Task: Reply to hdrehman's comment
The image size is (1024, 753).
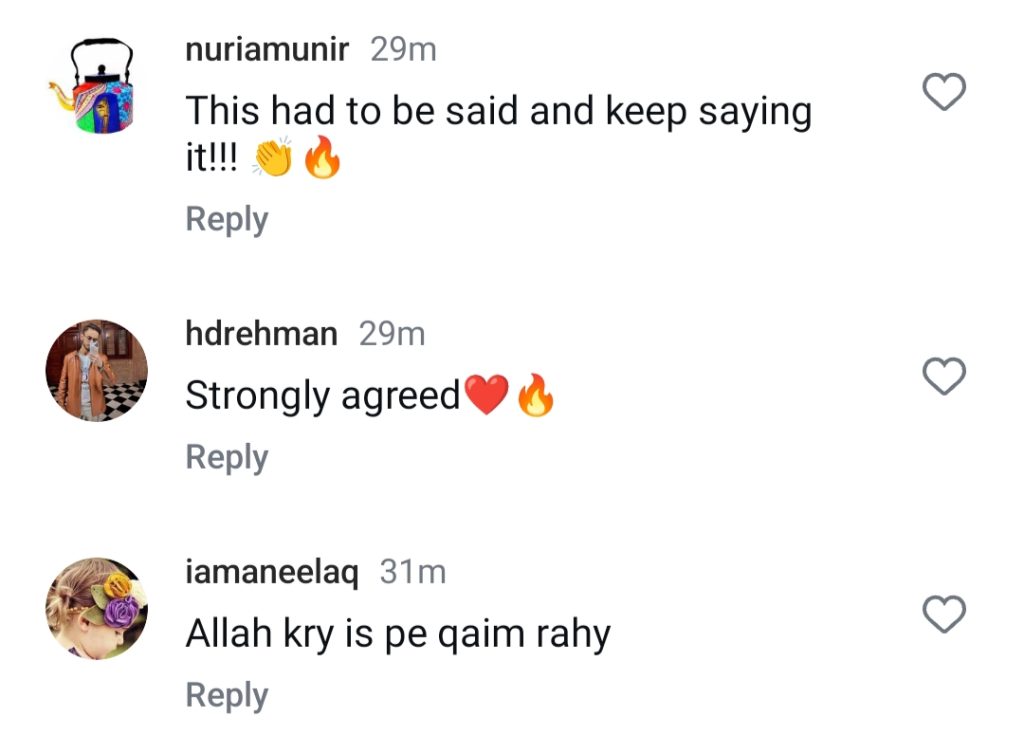Action: click(227, 457)
